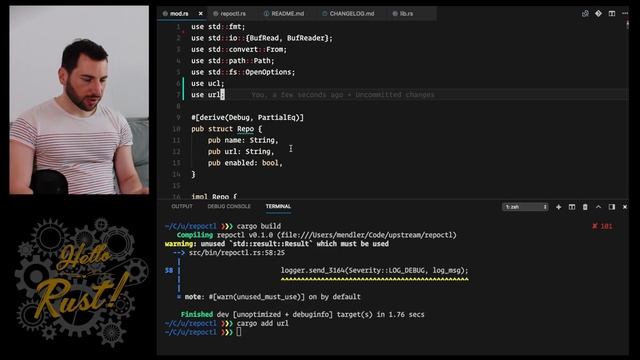Viewport: 640px width, 360px height.
Task: Click the 'note: #[warn(unused_must_use)]' terminal line
Action: pos(272,297)
